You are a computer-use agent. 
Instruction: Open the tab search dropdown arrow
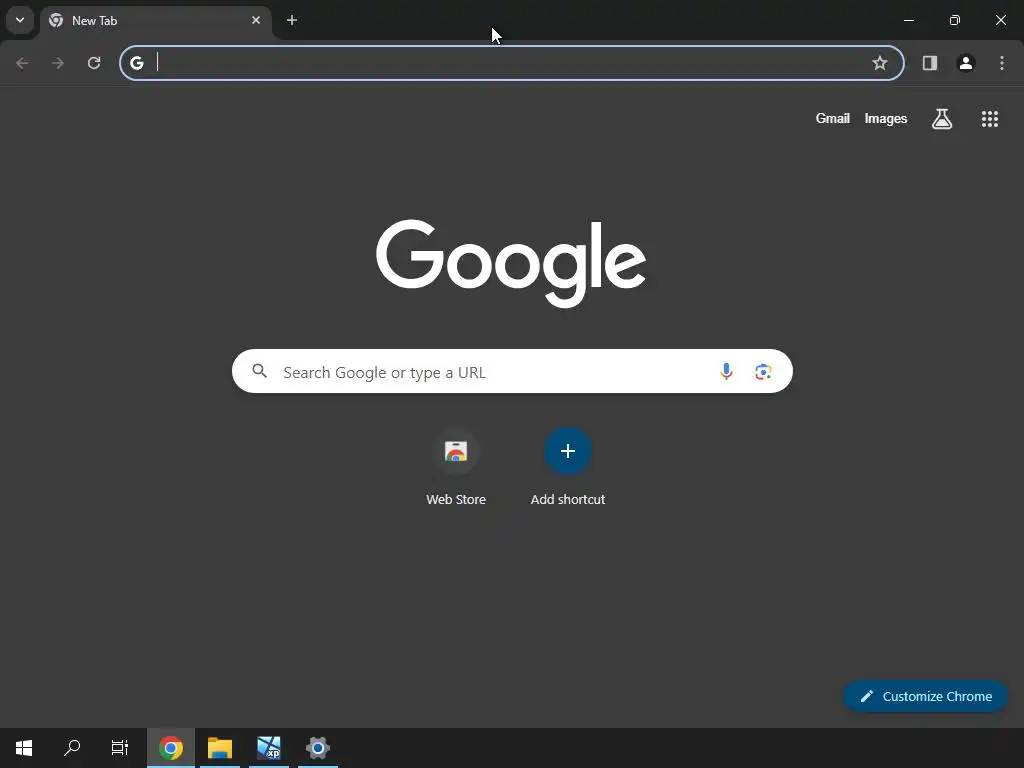click(x=20, y=20)
